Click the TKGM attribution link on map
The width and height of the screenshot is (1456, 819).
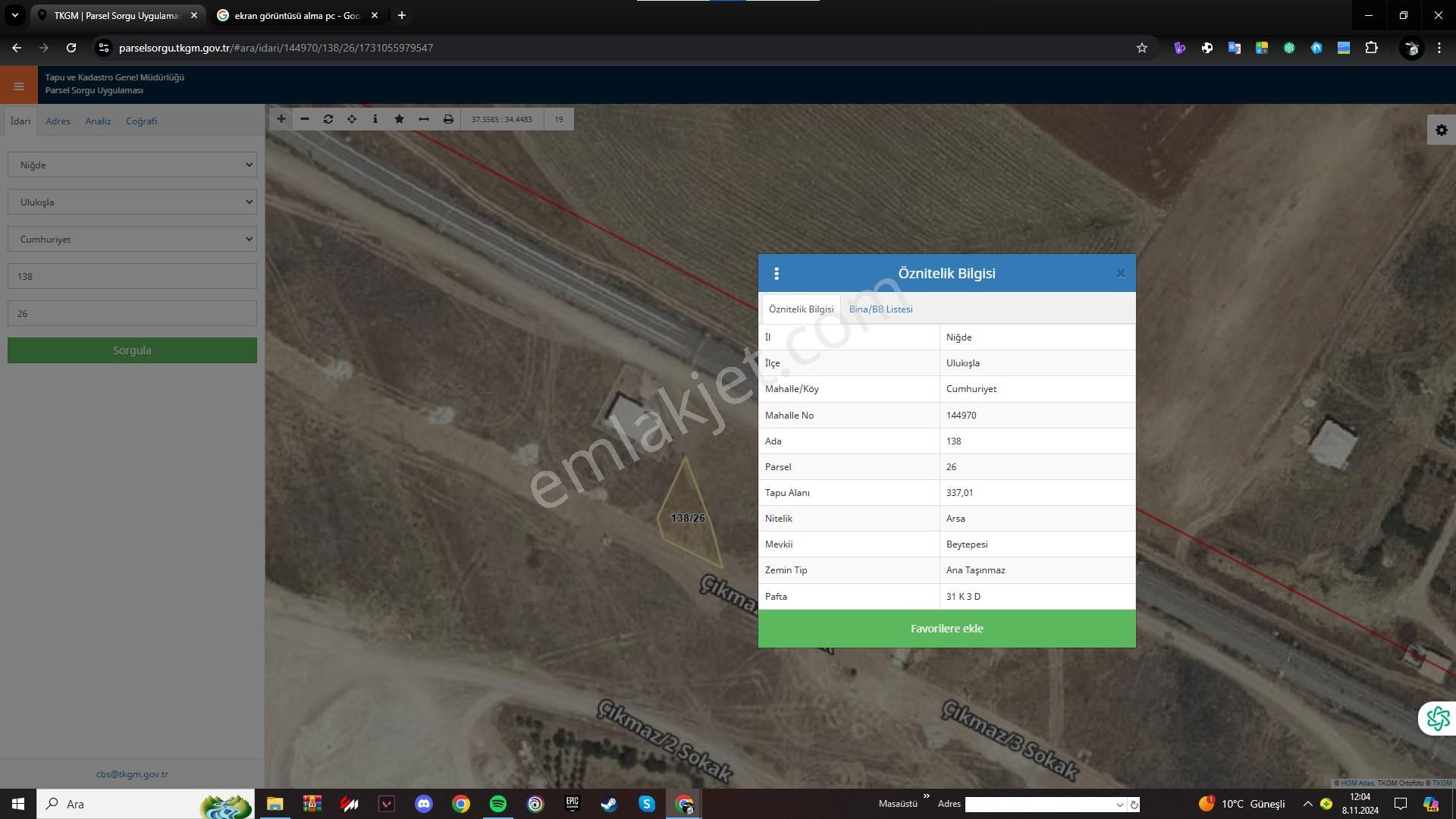(x=1442, y=783)
